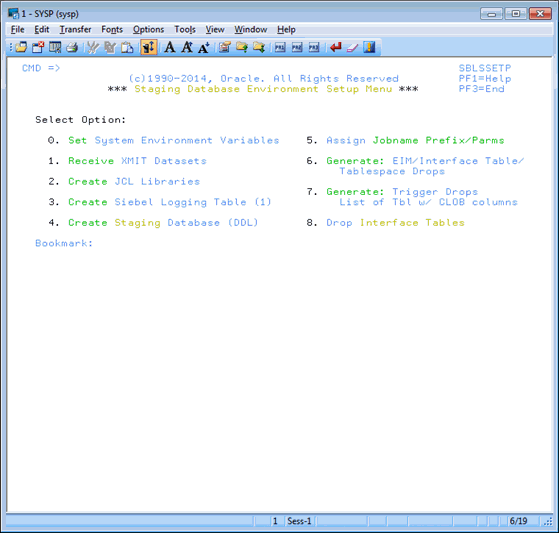Screen dimensions: 559x533
Task: Click the PA1 key toolbar icon
Action: click(x=280, y=47)
